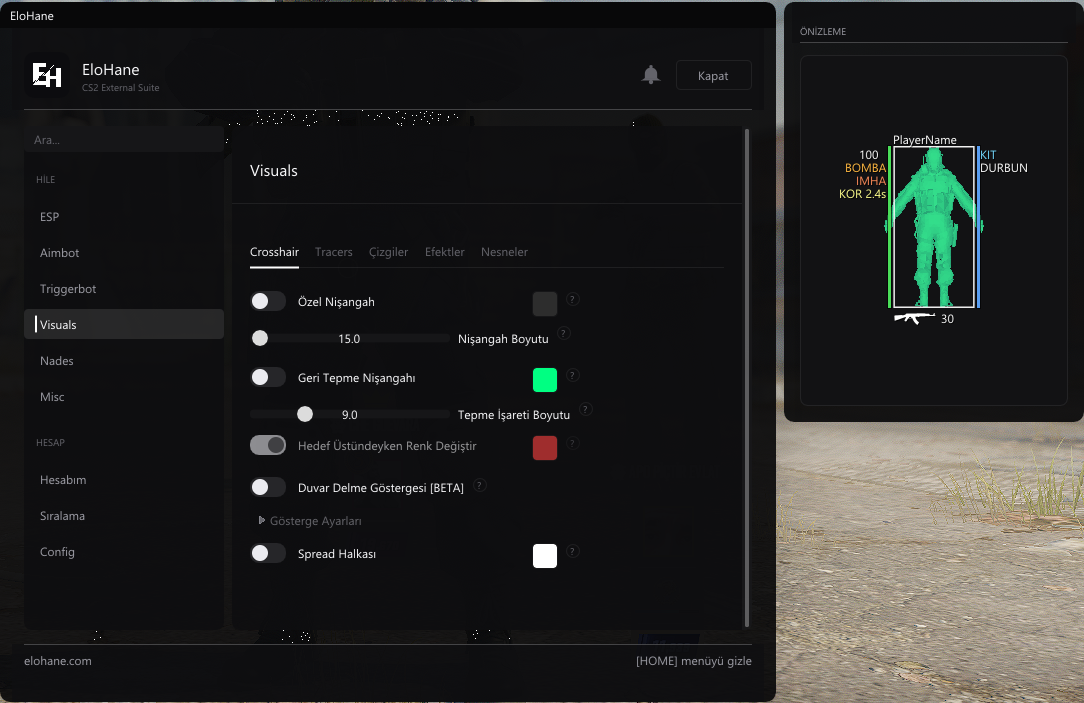Screen dimensions: 1084x703
Task: Focus the Ara... search field
Action: tap(124, 140)
